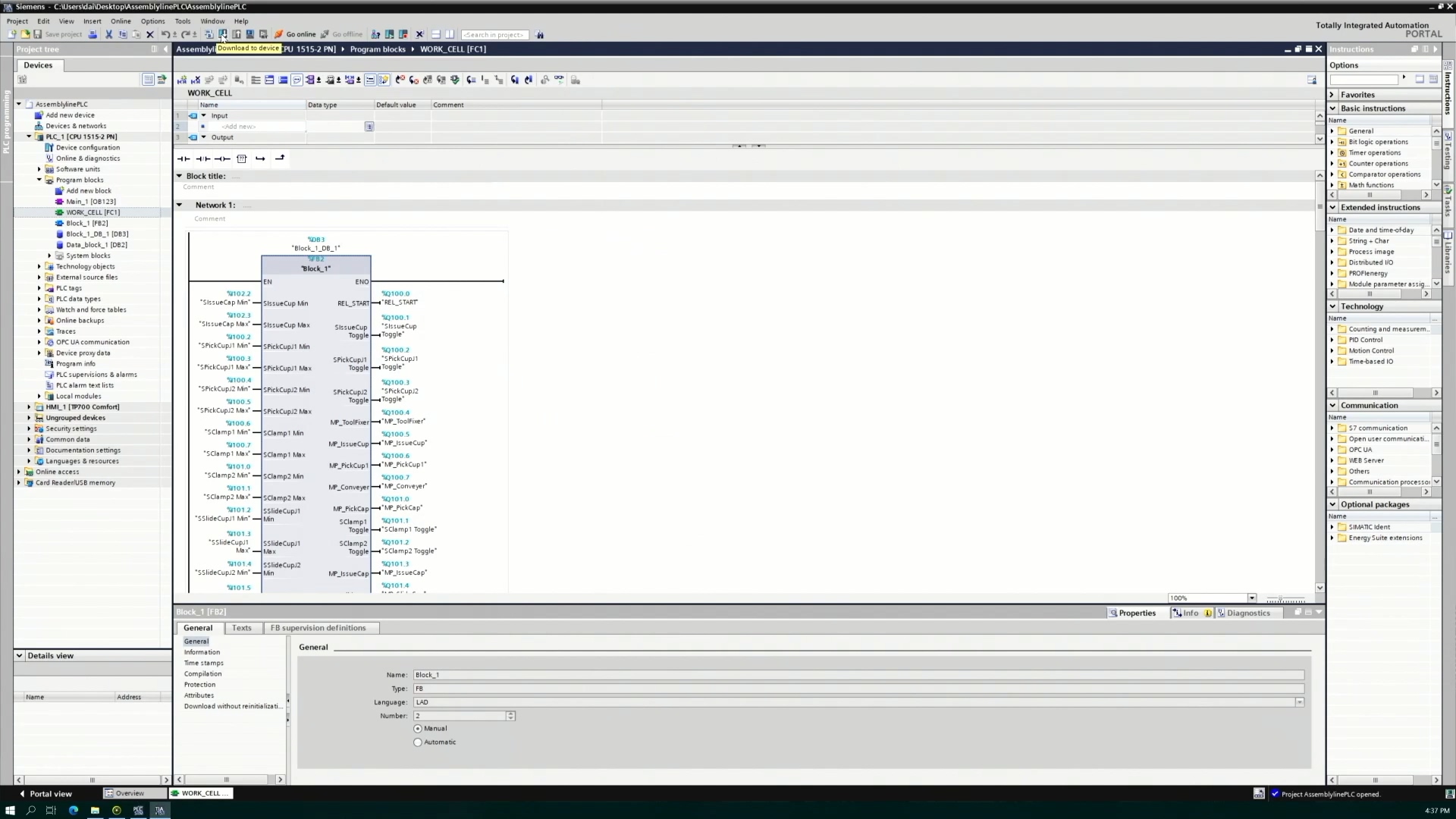Open the 100% zoom level combo box
Screen dimensions: 1456x819
[x=1251, y=598]
